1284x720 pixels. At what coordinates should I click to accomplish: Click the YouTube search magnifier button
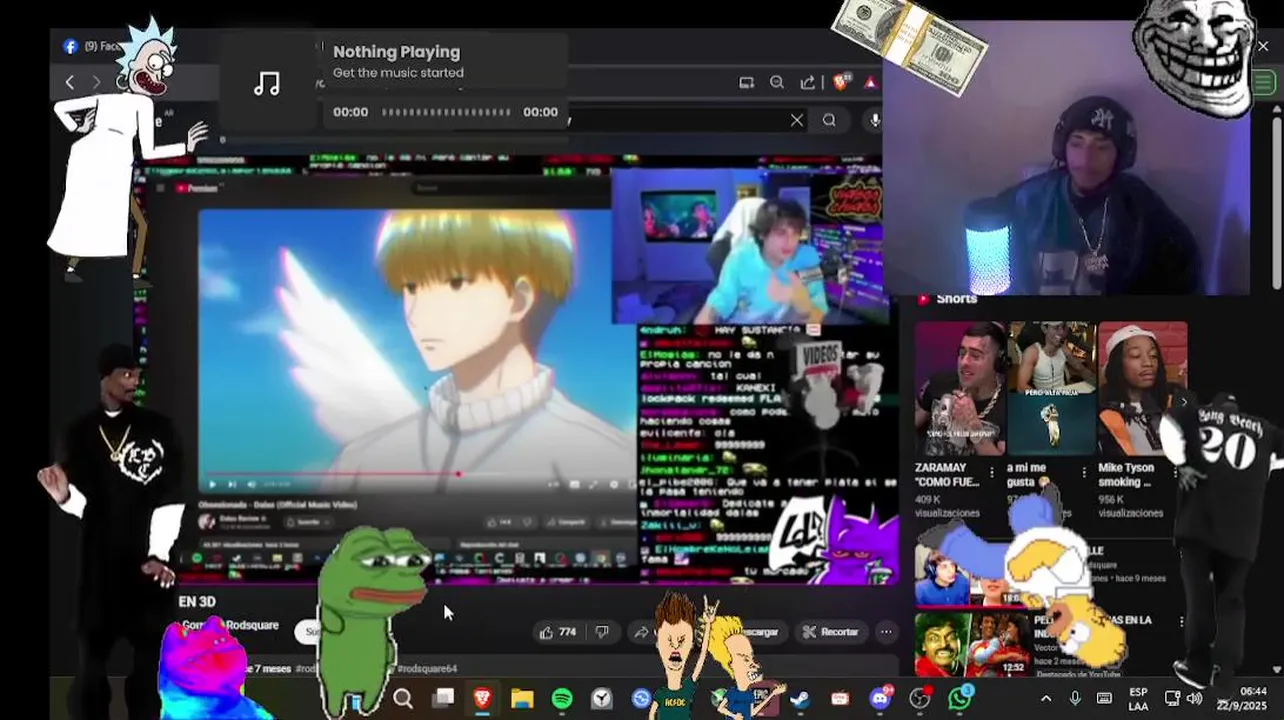click(x=829, y=120)
